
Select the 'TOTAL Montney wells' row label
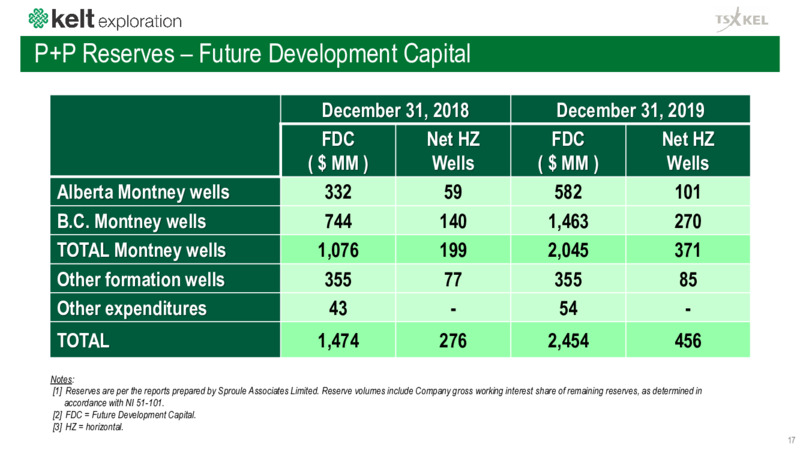141,251
